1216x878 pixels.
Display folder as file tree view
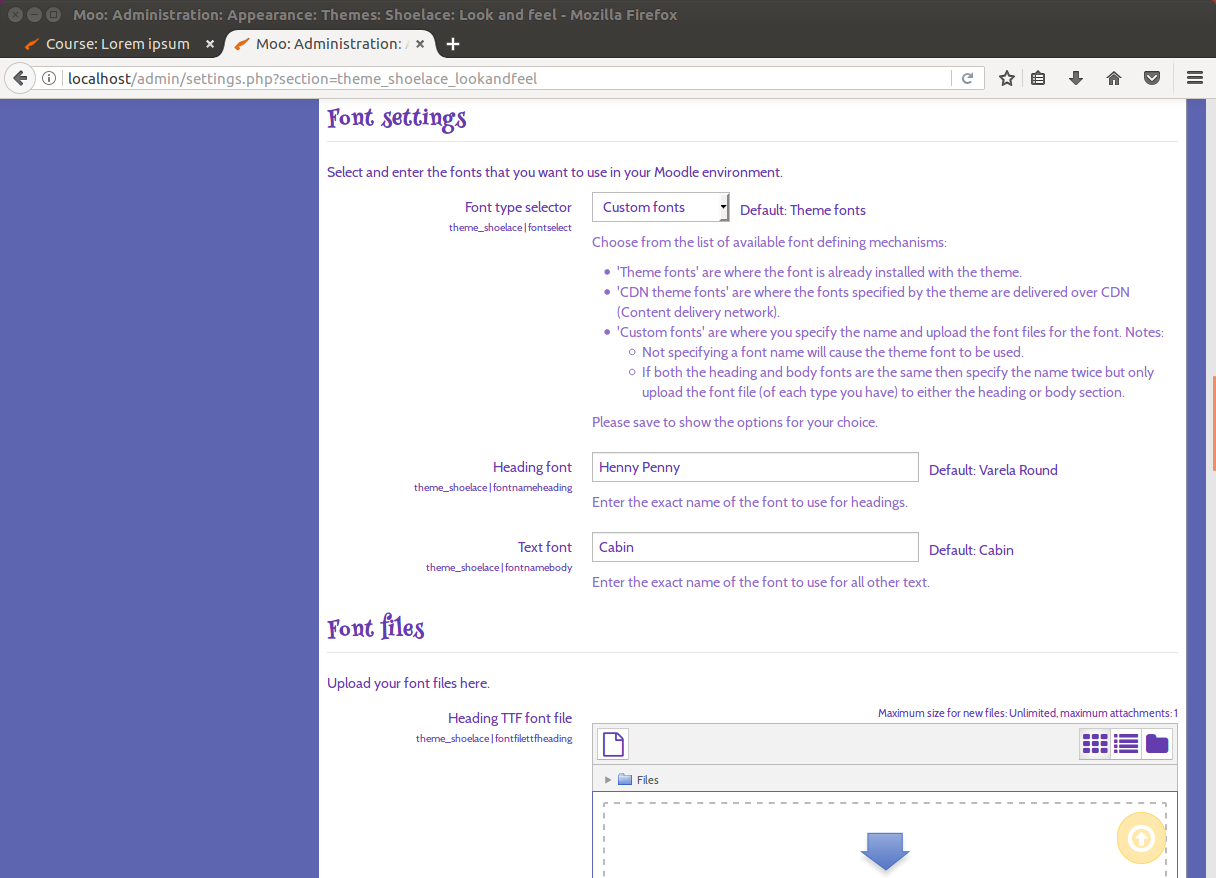click(1157, 744)
